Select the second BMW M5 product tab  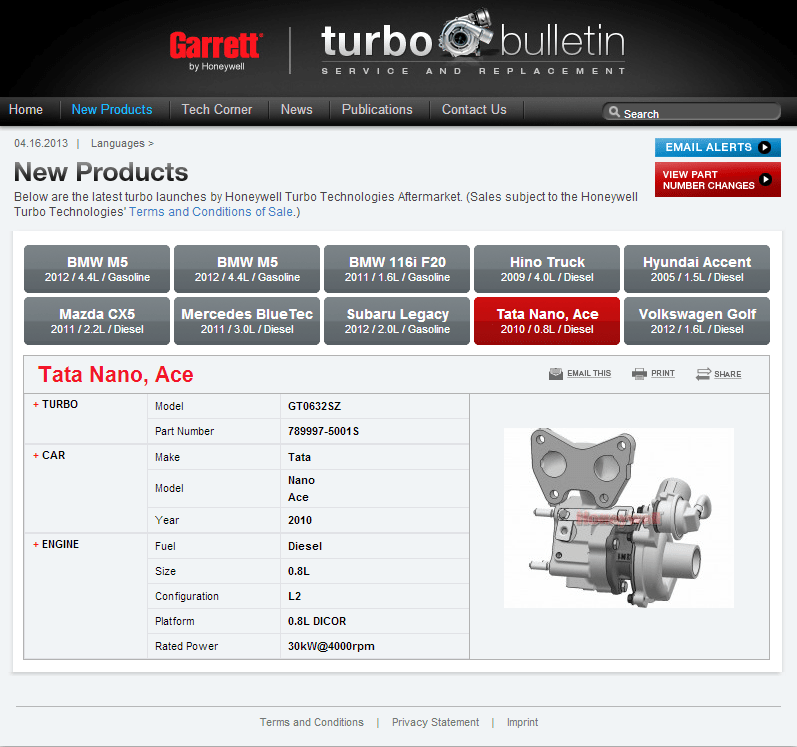pyautogui.click(x=247, y=269)
